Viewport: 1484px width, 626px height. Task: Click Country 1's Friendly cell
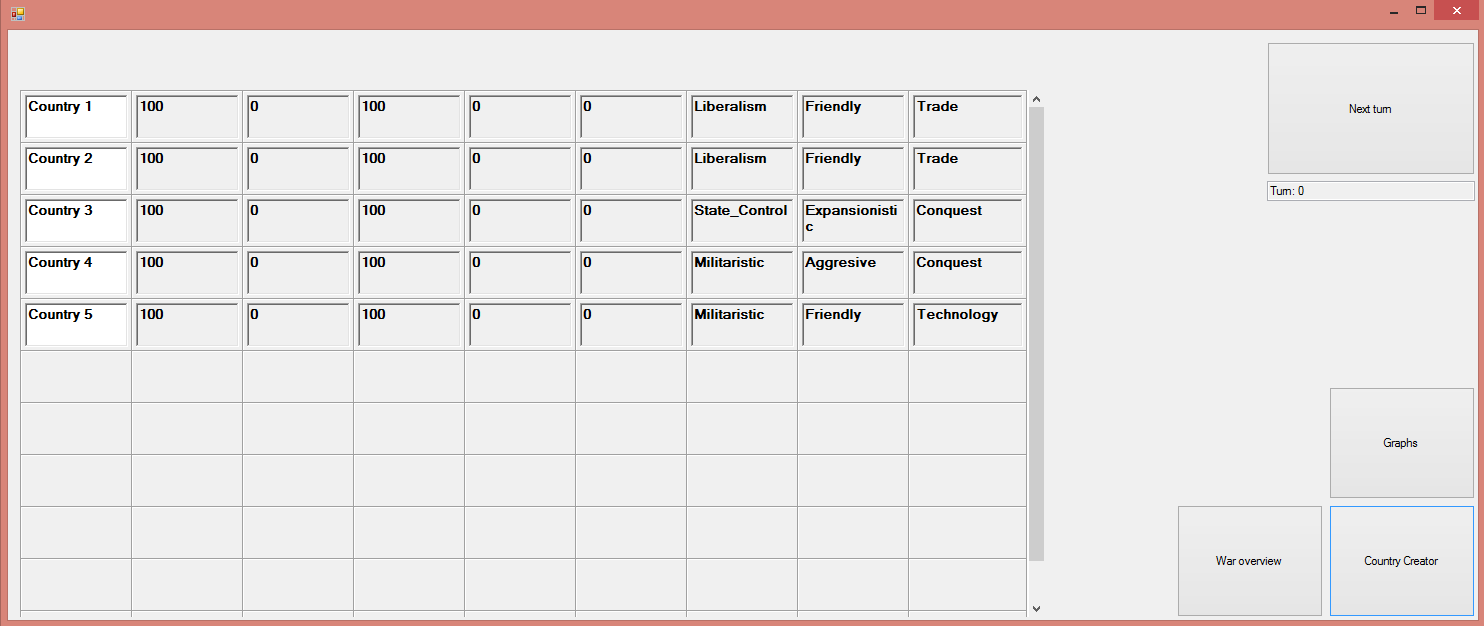coord(853,116)
